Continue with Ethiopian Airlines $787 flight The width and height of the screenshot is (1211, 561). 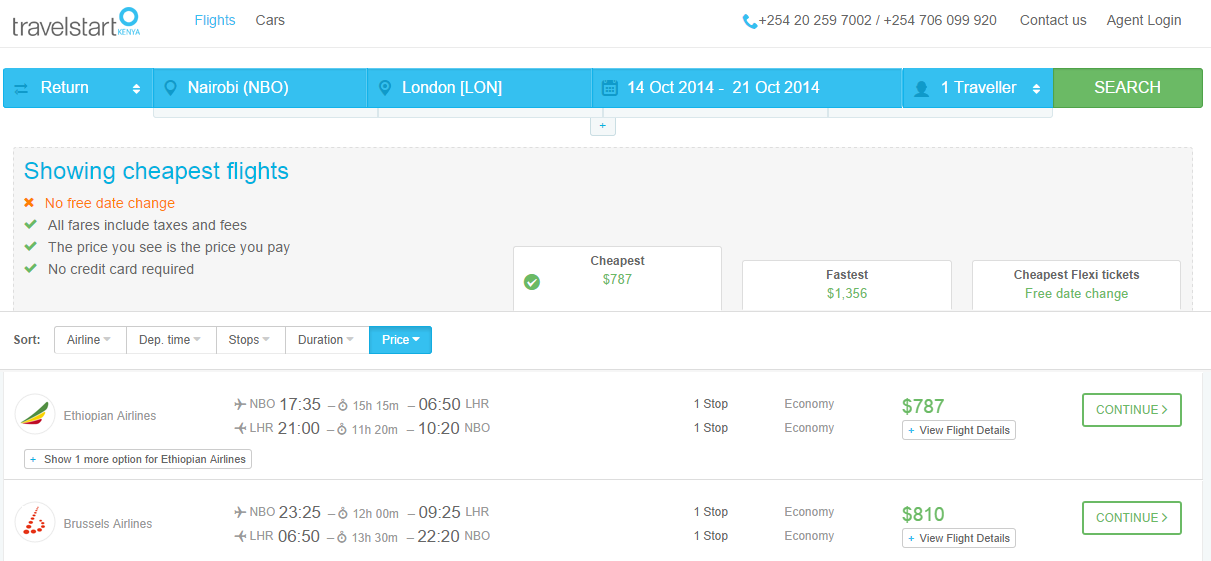tap(1132, 410)
